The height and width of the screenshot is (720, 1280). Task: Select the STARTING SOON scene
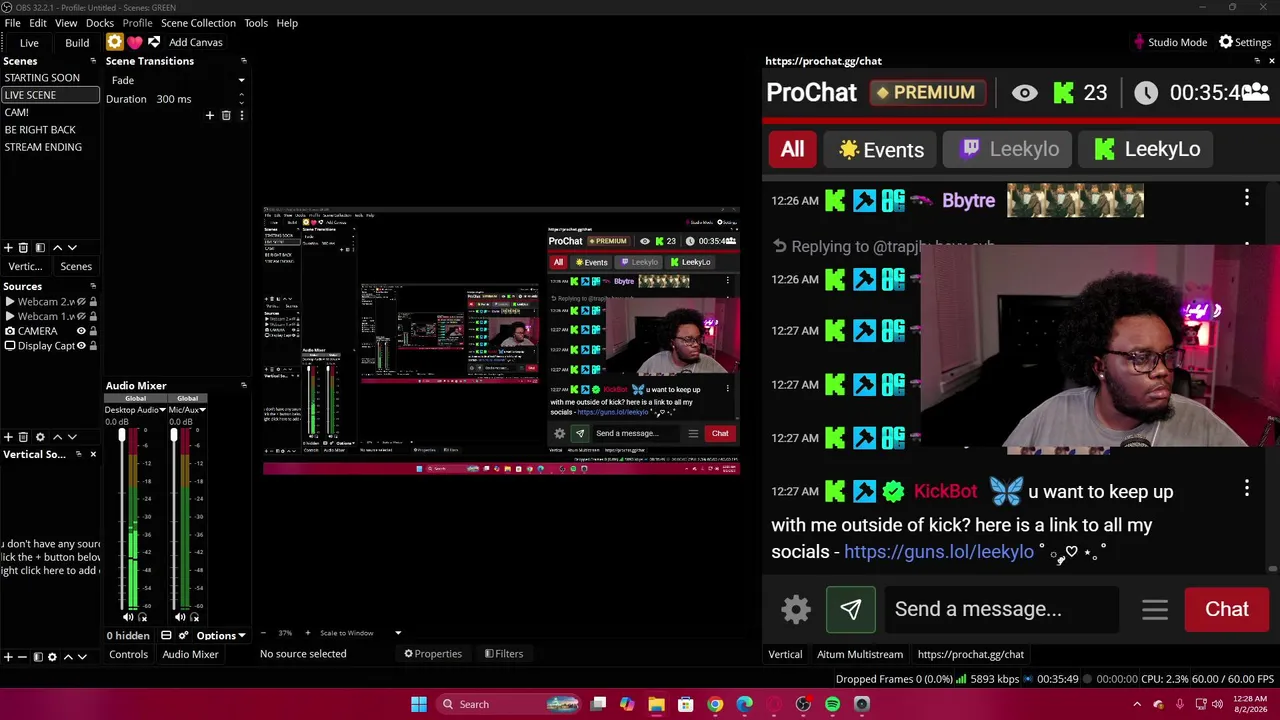tap(50, 78)
